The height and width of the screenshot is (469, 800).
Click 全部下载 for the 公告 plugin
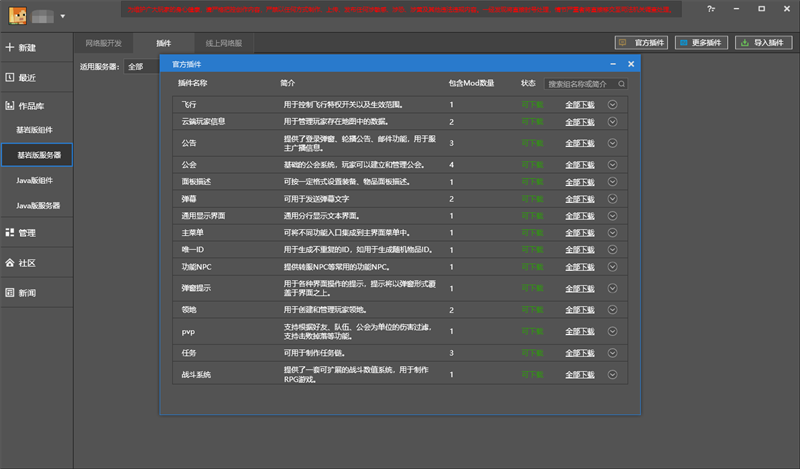pyautogui.click(x=580, y=144)
